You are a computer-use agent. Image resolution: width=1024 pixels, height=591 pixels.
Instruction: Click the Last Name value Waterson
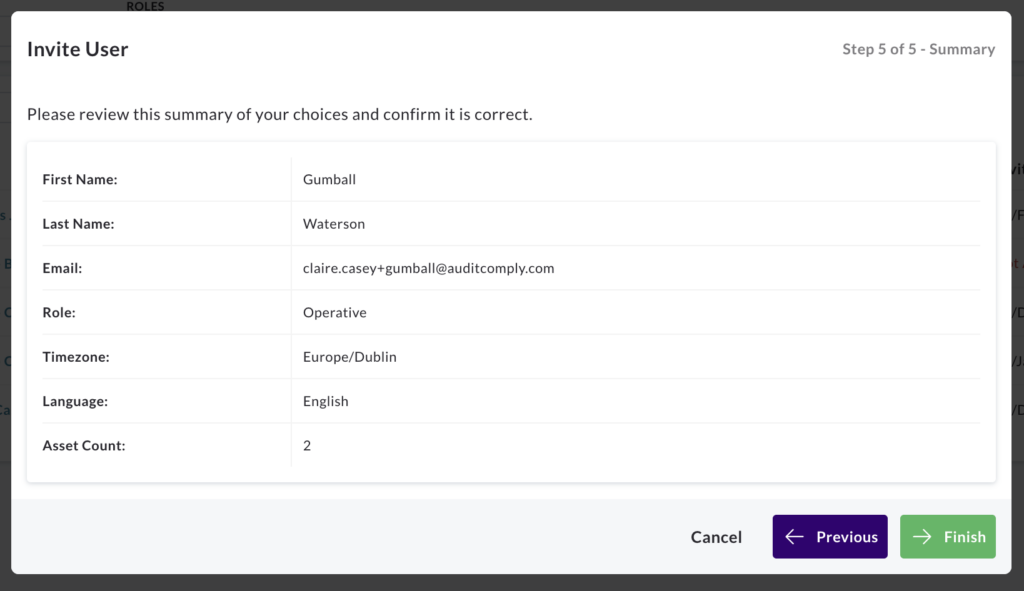334,224
